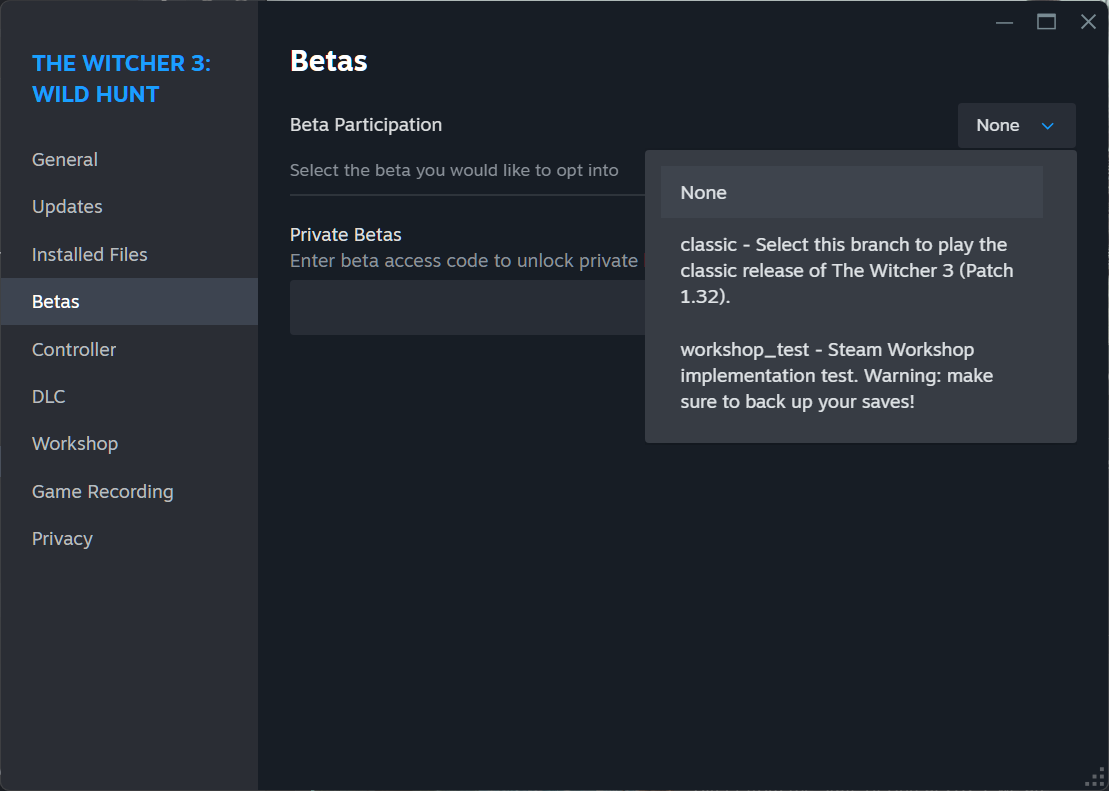The height and width of the screenshot is (791, 1109).
Task: Open the Workshop section
Action: (129, 444)
